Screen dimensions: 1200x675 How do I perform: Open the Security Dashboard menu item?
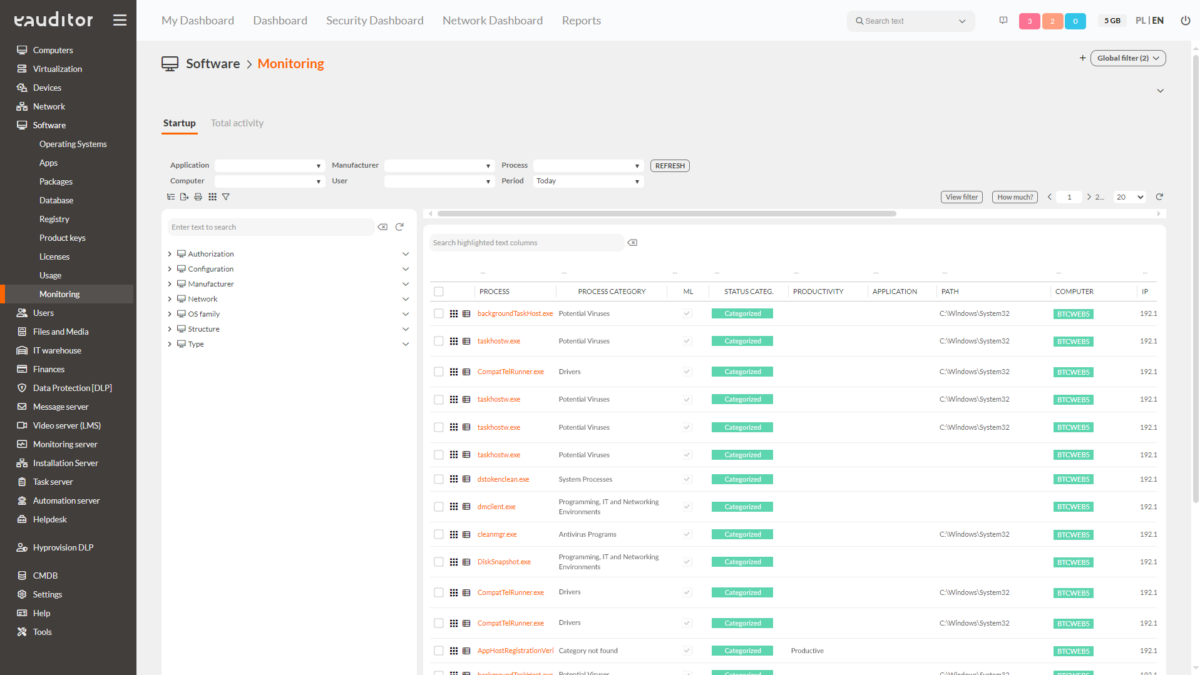(374, 19)
